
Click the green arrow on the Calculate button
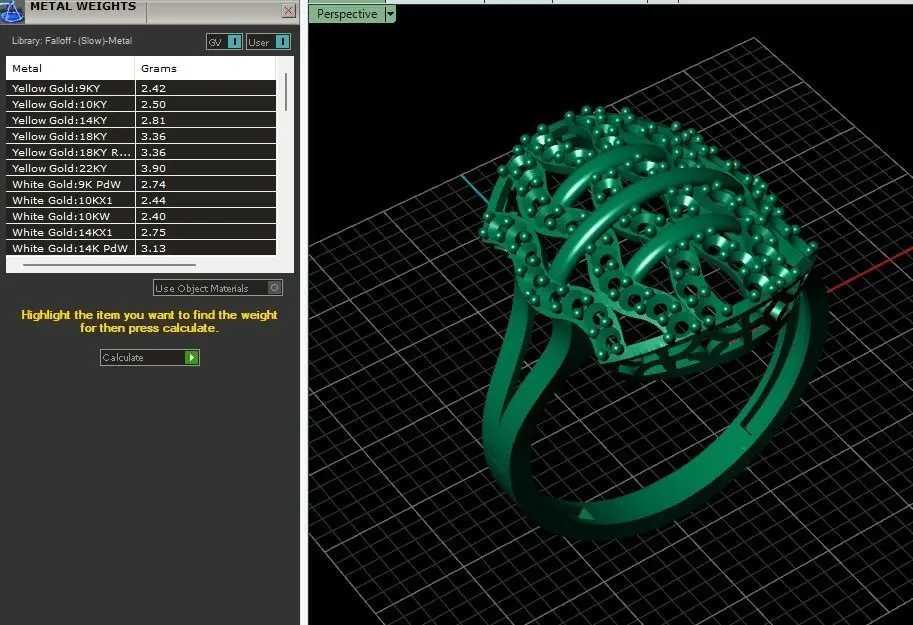click(192, 358)
